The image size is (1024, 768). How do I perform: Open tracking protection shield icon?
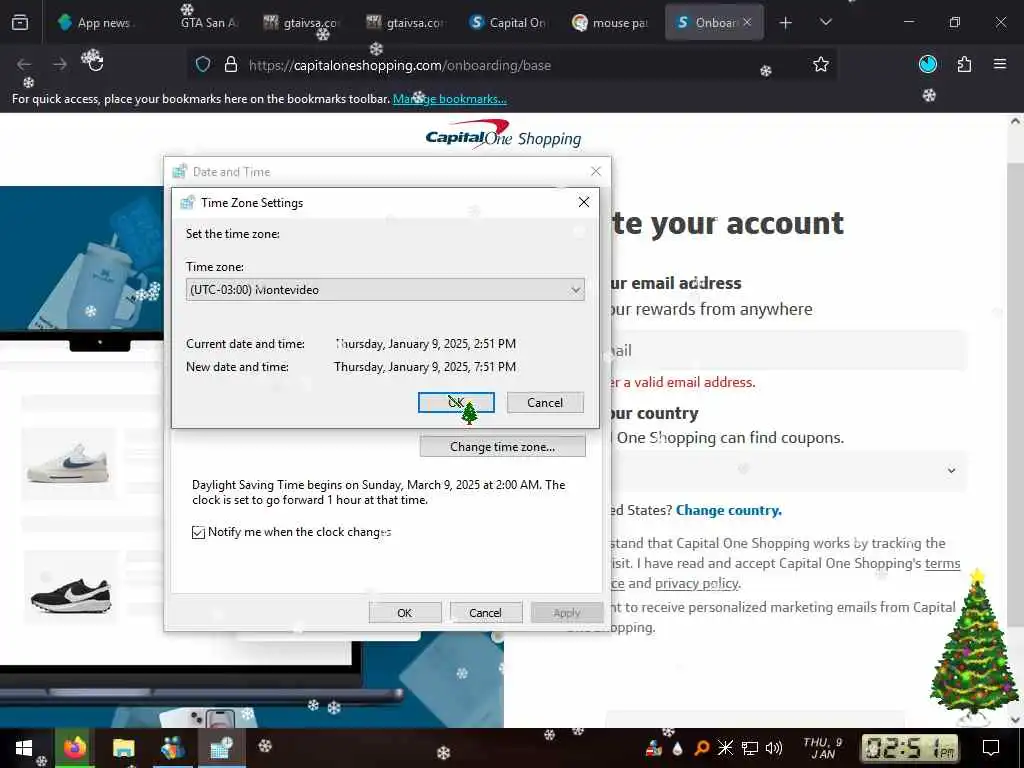(203, 65)
